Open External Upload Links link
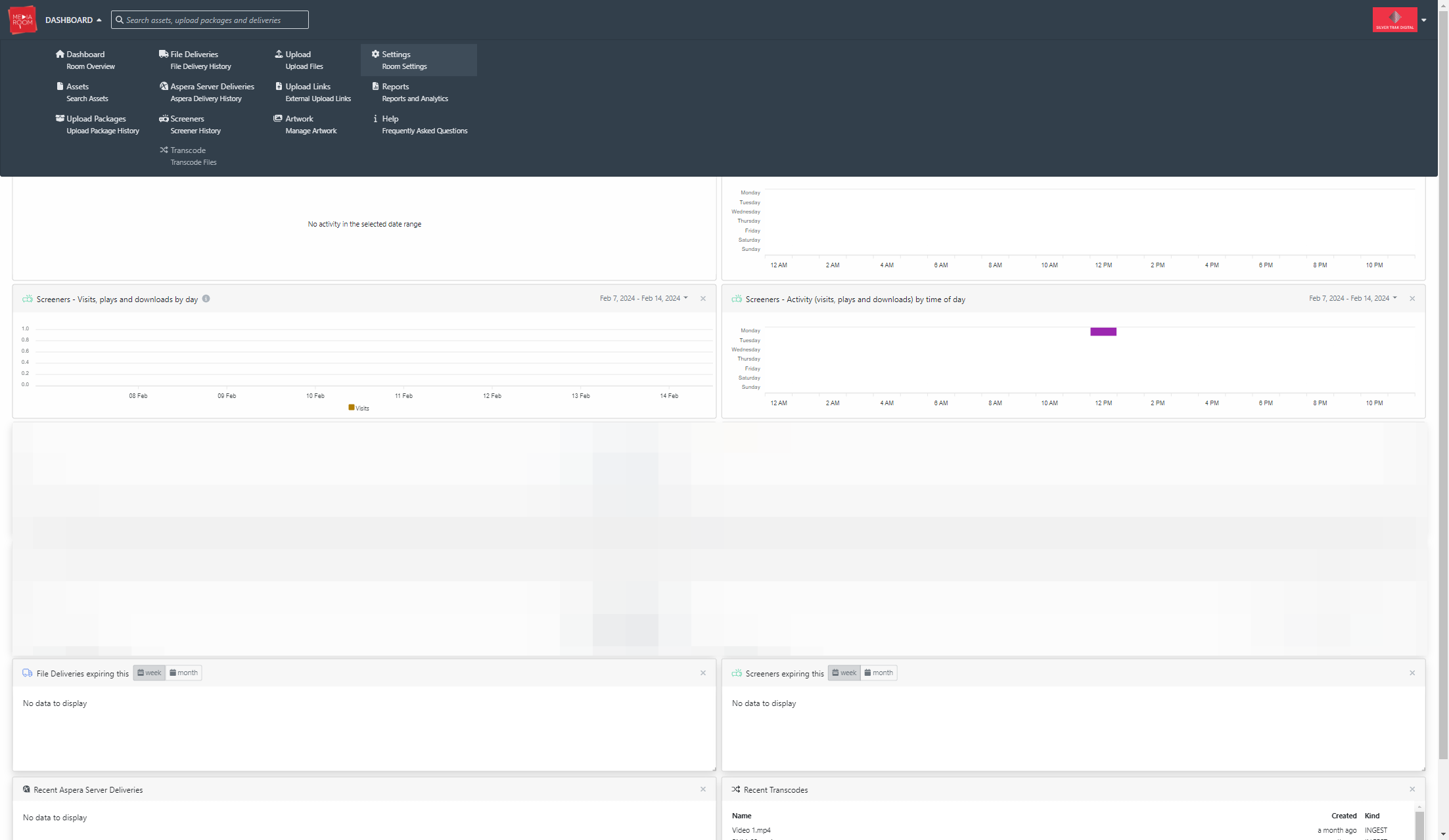The height and width of the screenshot is (840, 1449). click(x=318, y=99)
